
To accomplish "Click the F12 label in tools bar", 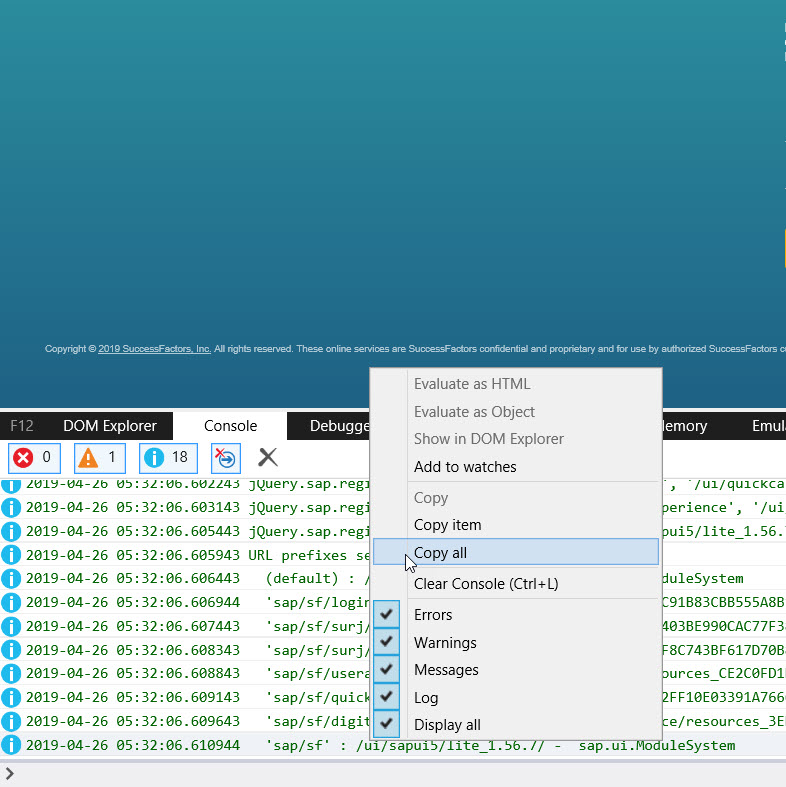I will (22, 426).
